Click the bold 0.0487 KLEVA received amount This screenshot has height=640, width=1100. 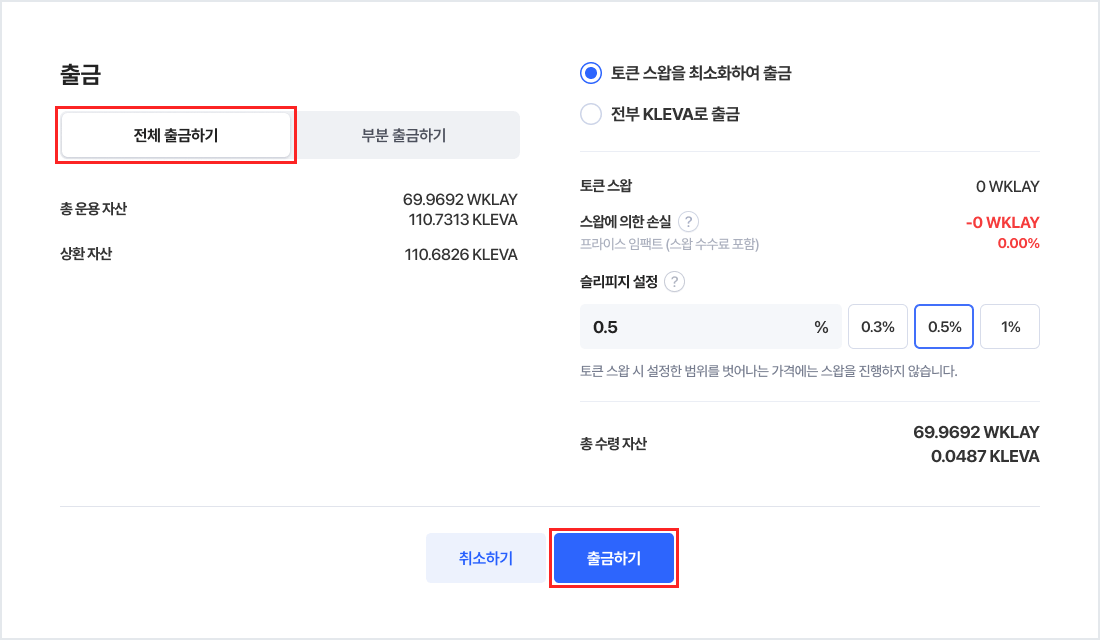[985, 457]
